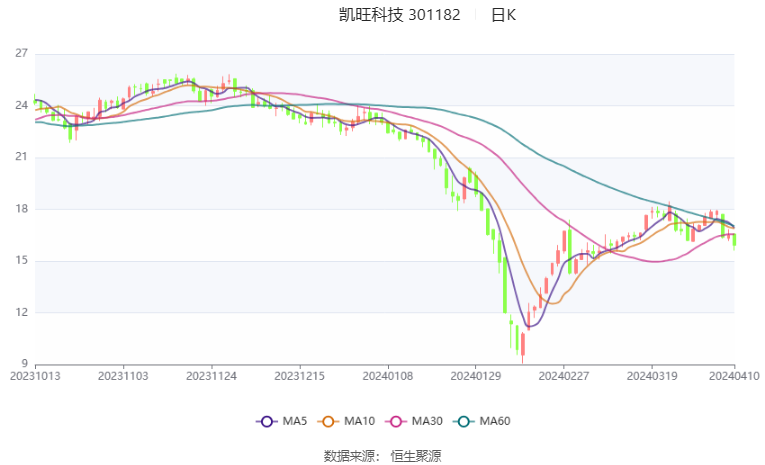Toggle the MA10 legend marker
The image size is (765, 465).
click(331, 422)
